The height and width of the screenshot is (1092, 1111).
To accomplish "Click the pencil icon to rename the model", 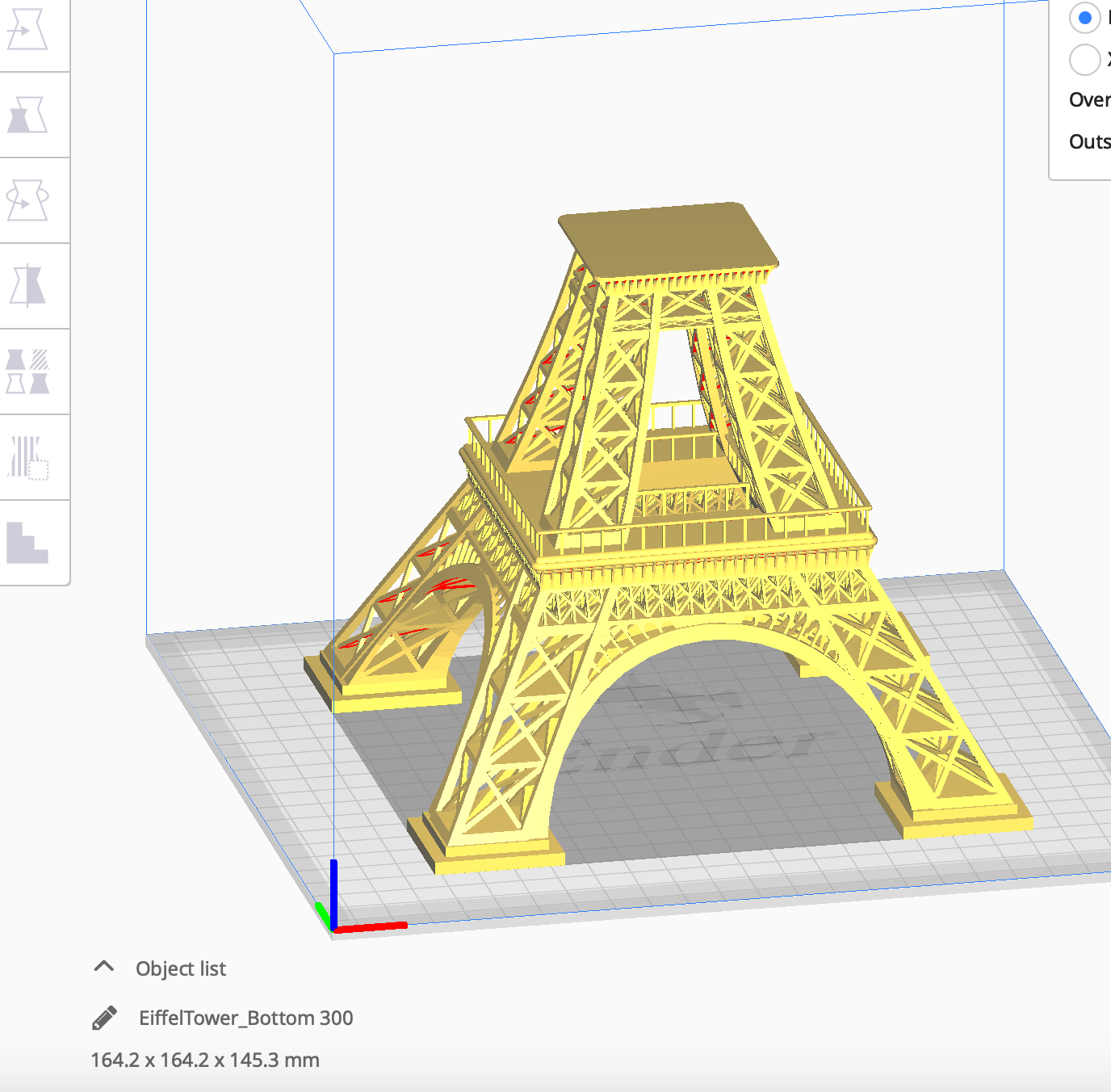I will [104, 1018].
